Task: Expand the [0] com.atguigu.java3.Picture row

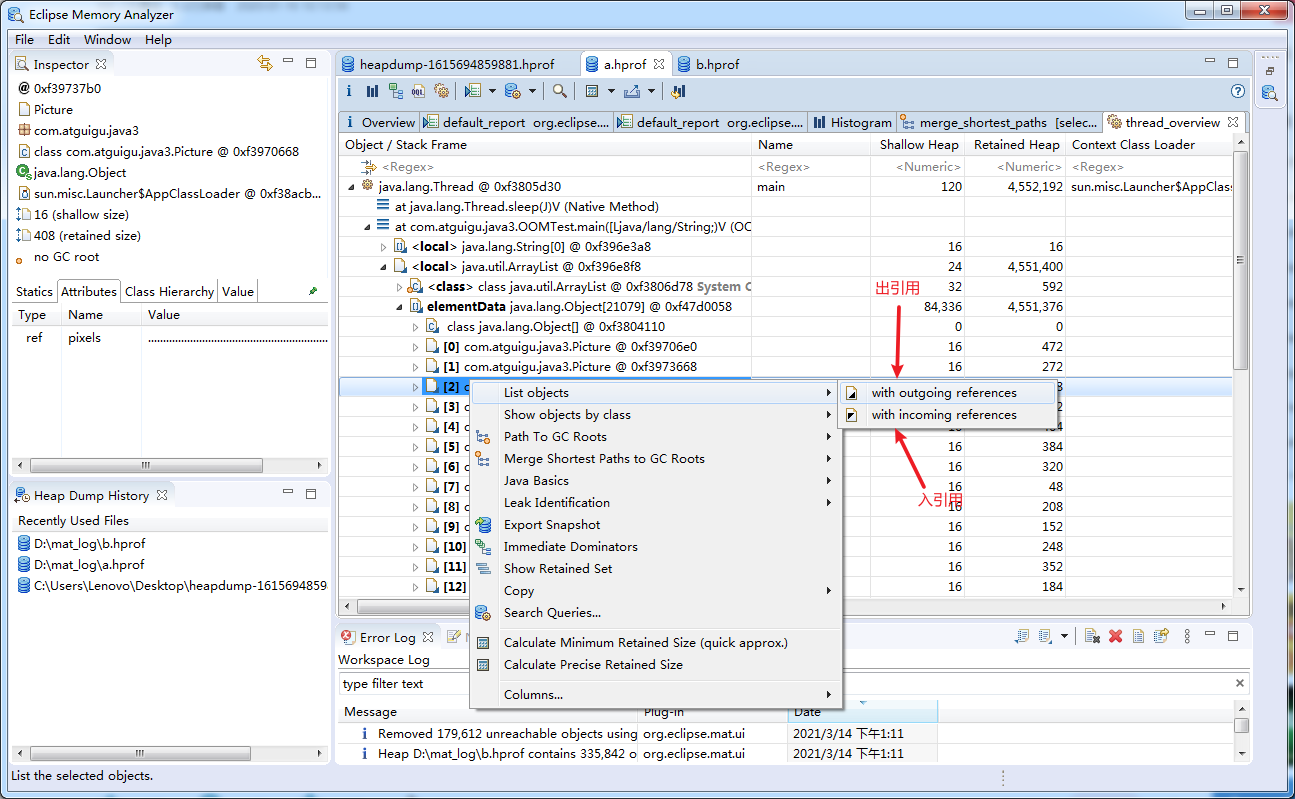Action: pos(416,347)
